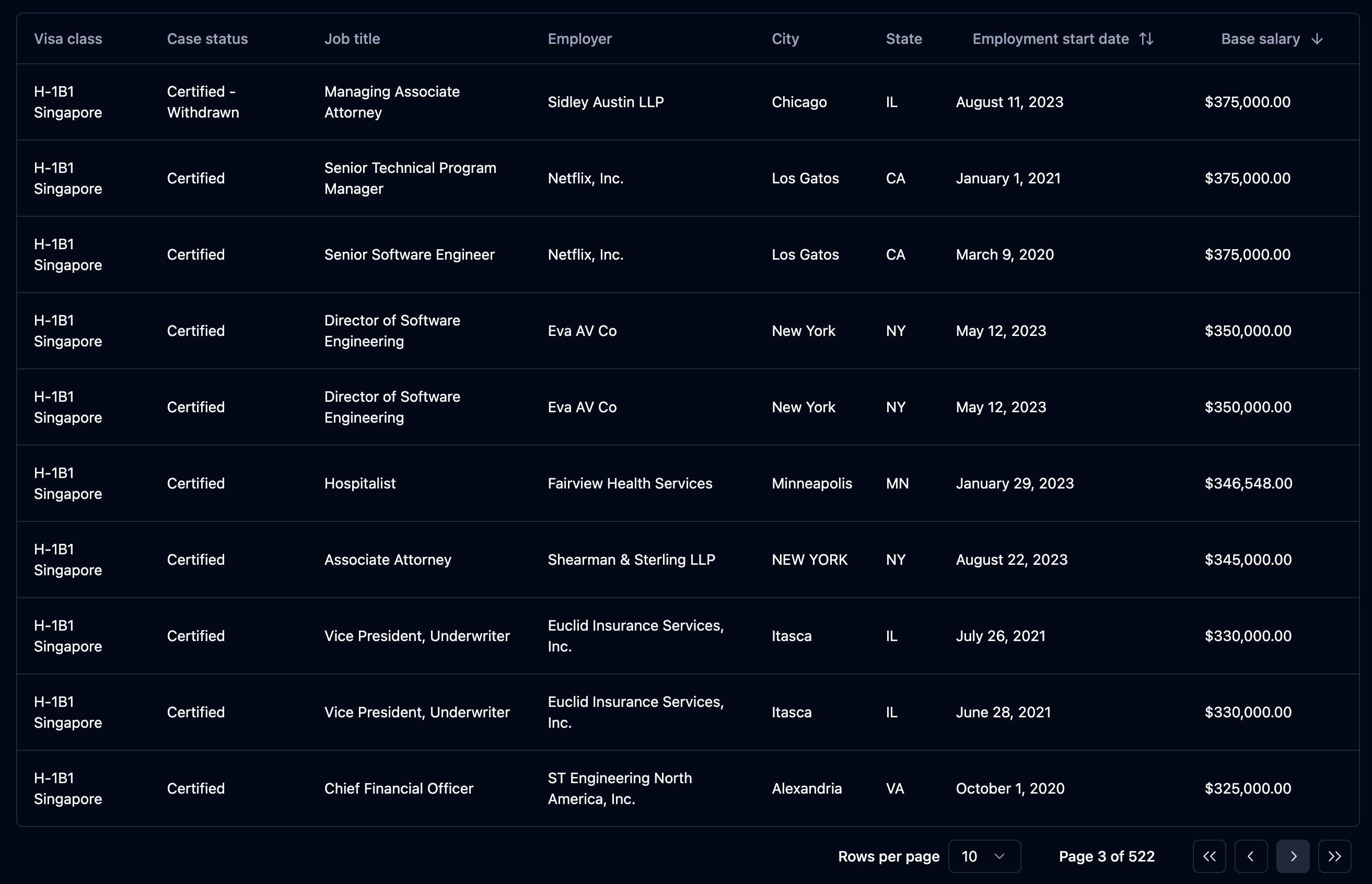Click Minneapolis city cell
Screen dimensions: 1372x884
pyautogui.click(x=812, y=483)
